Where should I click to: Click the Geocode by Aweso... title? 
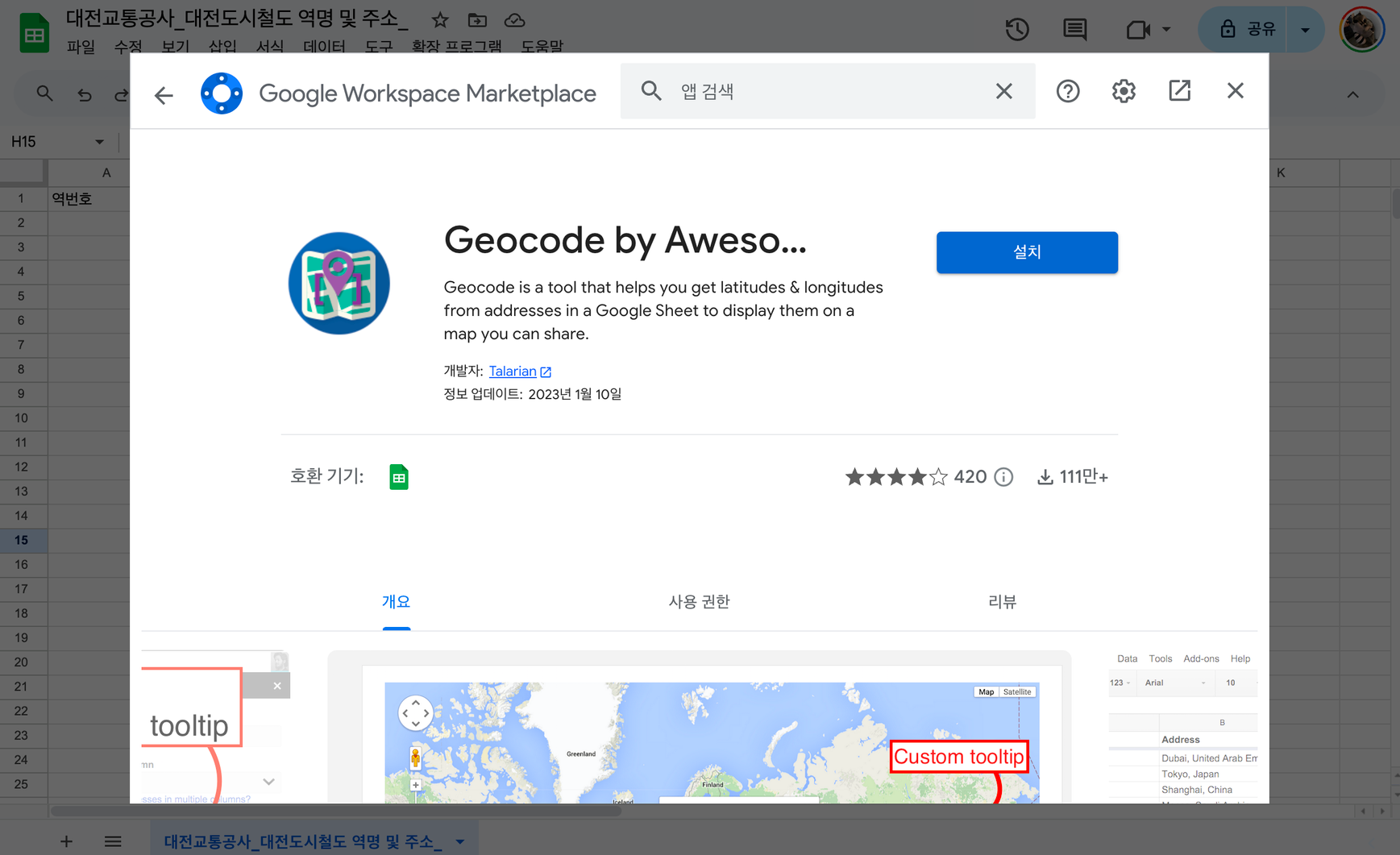tap(625, 239)
